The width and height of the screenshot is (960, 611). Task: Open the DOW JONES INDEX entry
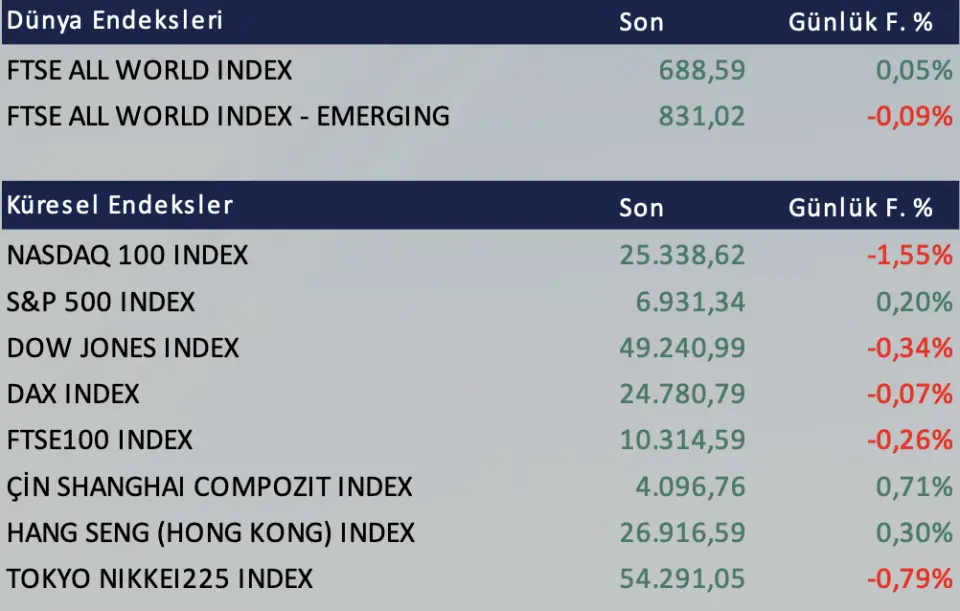tap(123, 348)
